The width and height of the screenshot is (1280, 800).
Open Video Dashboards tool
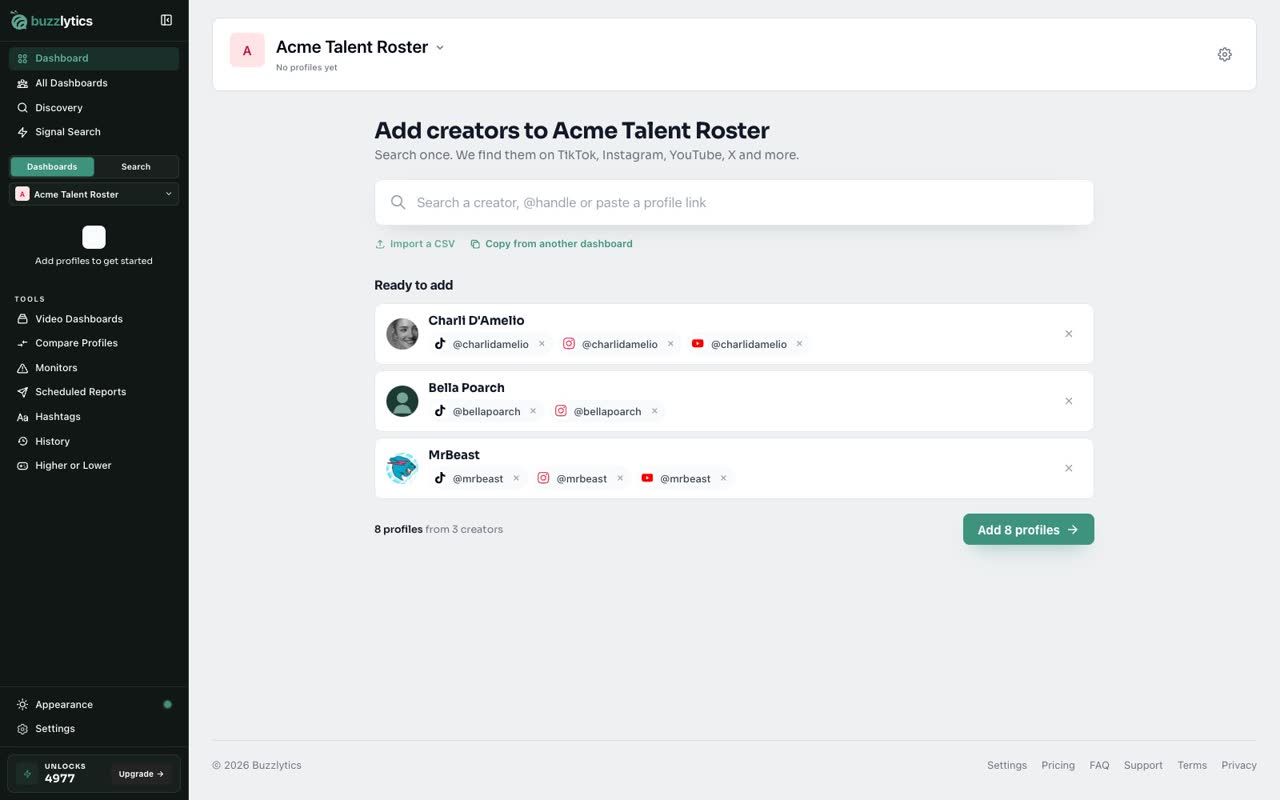click(94, 319)
